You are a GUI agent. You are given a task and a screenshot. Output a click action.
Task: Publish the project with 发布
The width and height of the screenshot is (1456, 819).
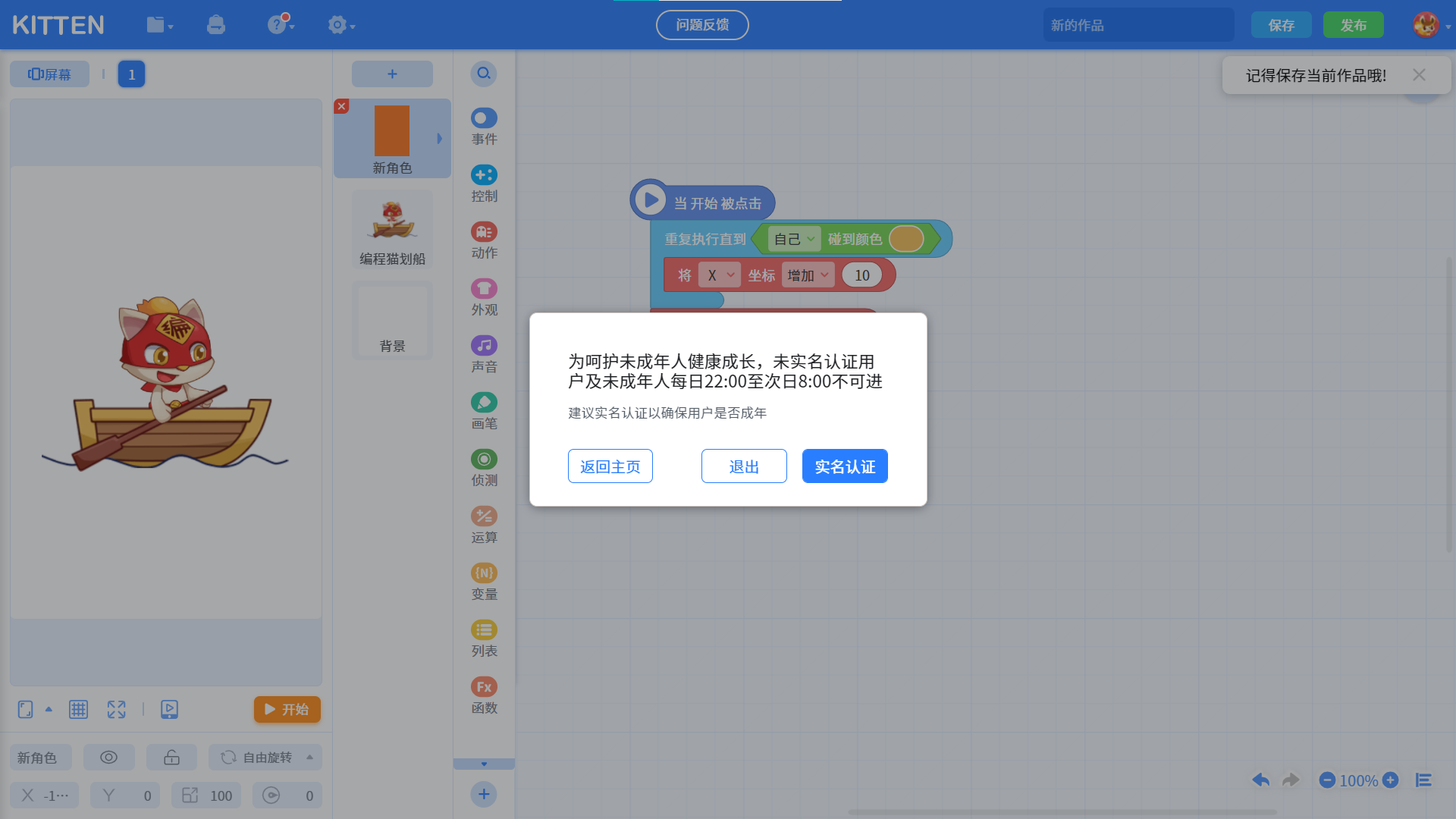[x=1354, y=25]
